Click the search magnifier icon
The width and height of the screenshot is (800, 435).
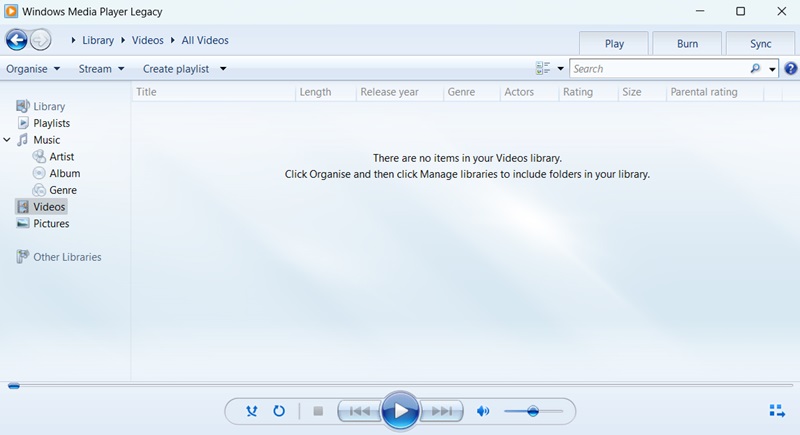755,68
